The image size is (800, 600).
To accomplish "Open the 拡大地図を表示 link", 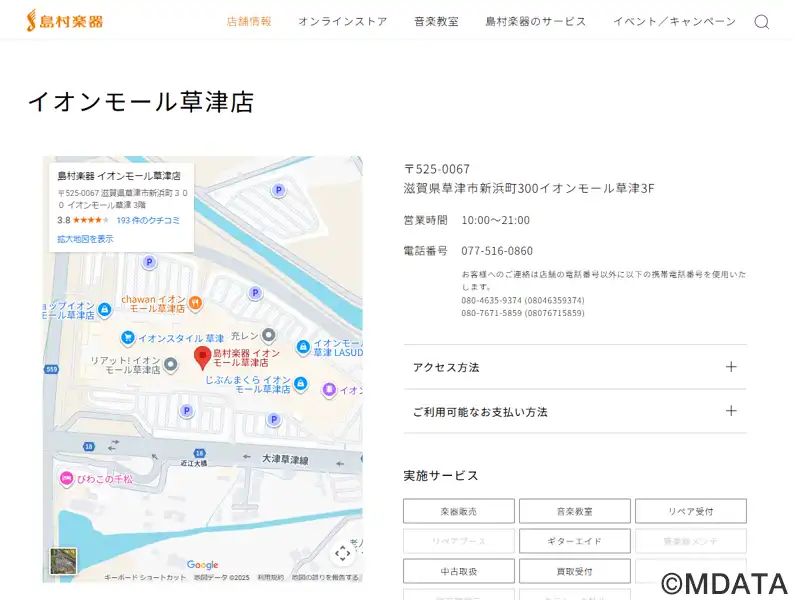I will tap(85, 239).
